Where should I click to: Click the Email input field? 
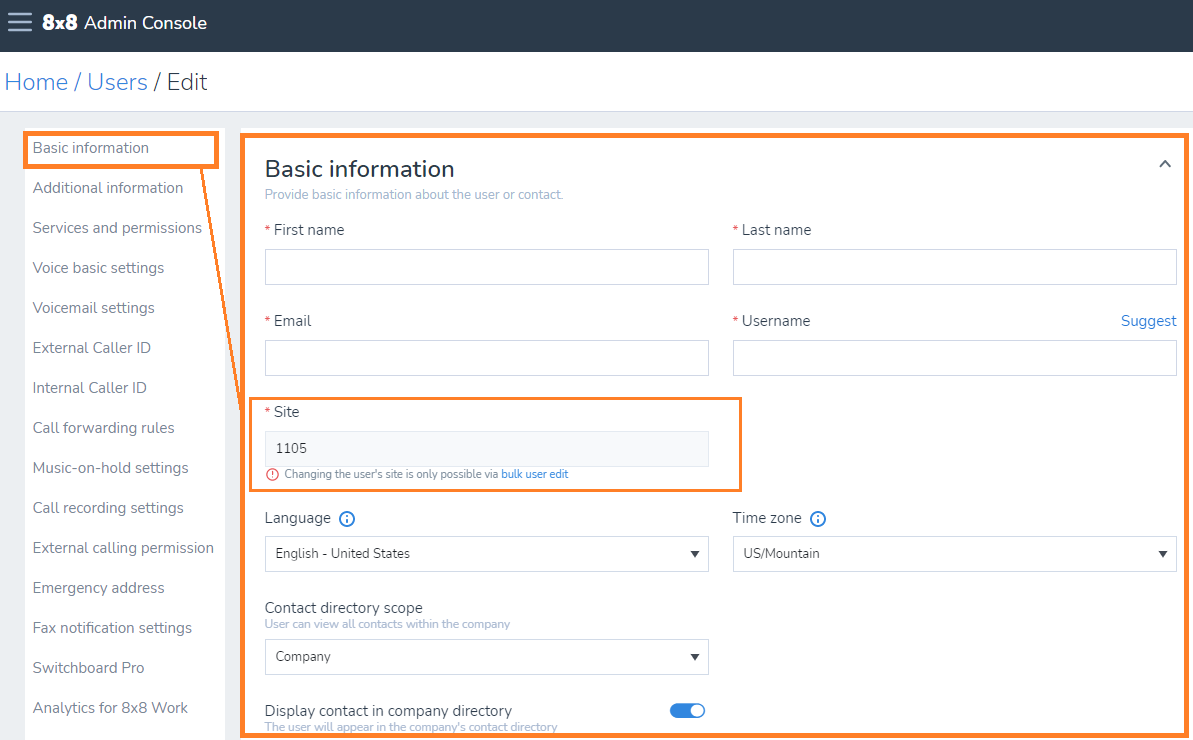click(x=487, y=357)
